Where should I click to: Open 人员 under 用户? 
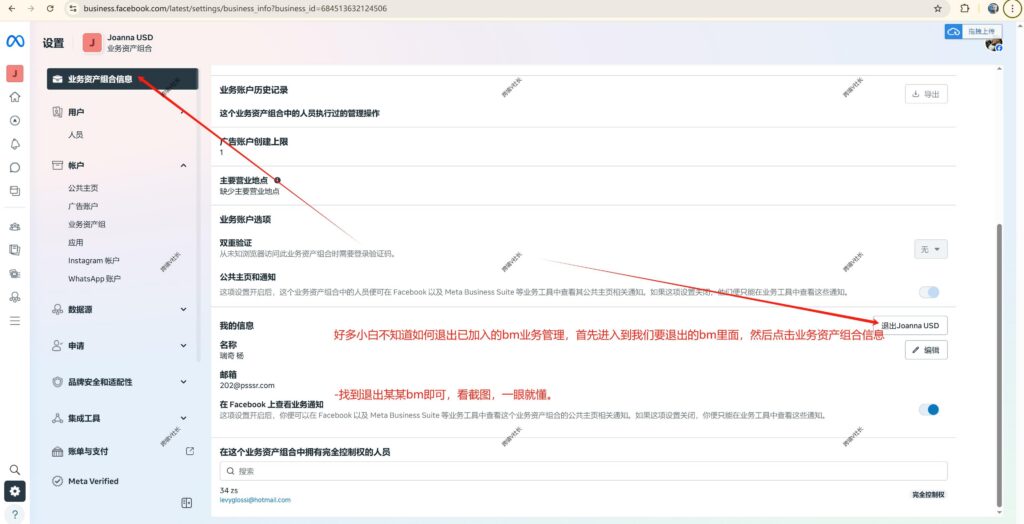[76, 135]
